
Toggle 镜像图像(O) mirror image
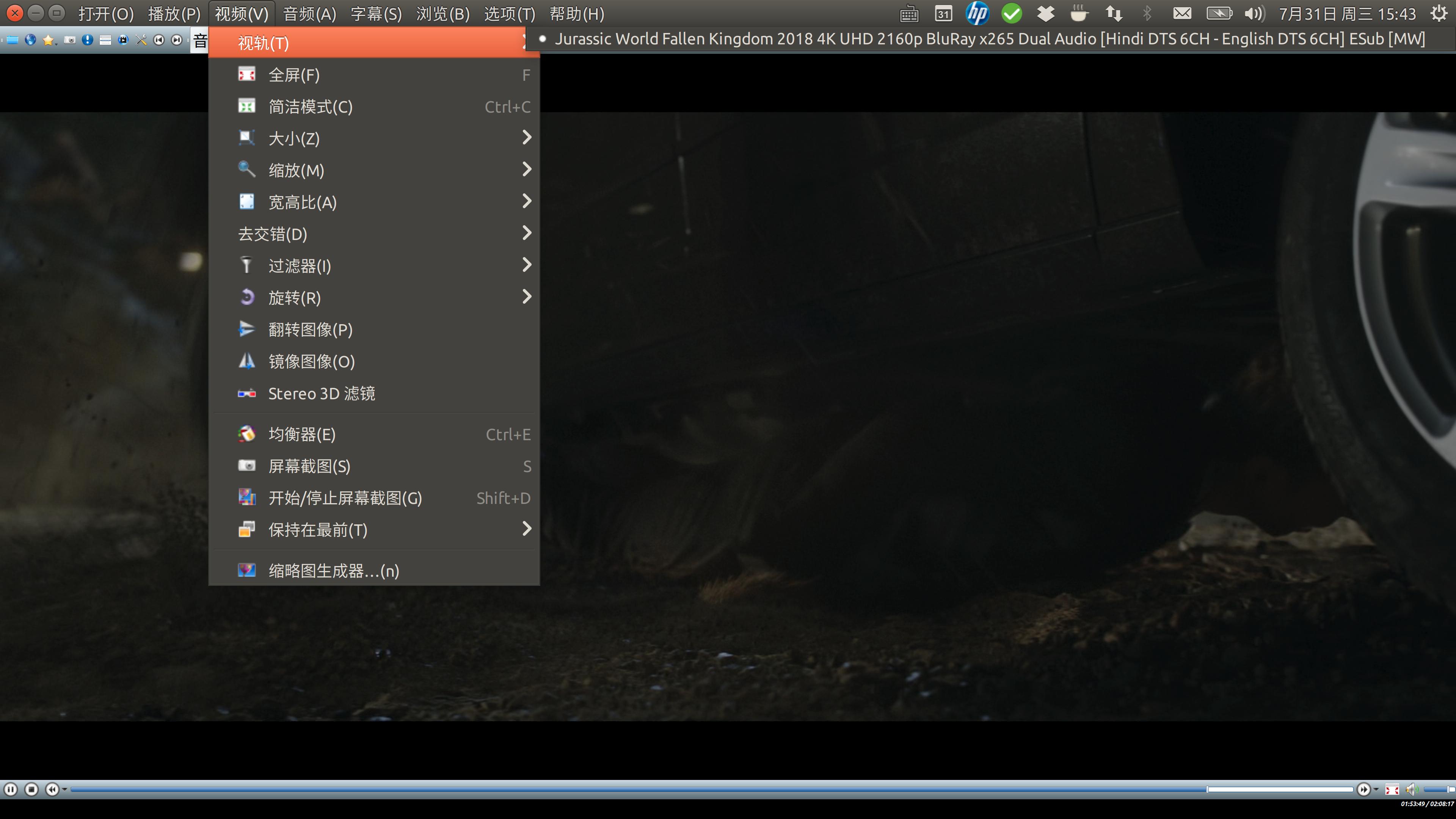pyautogui.click(x=374, y=362)
